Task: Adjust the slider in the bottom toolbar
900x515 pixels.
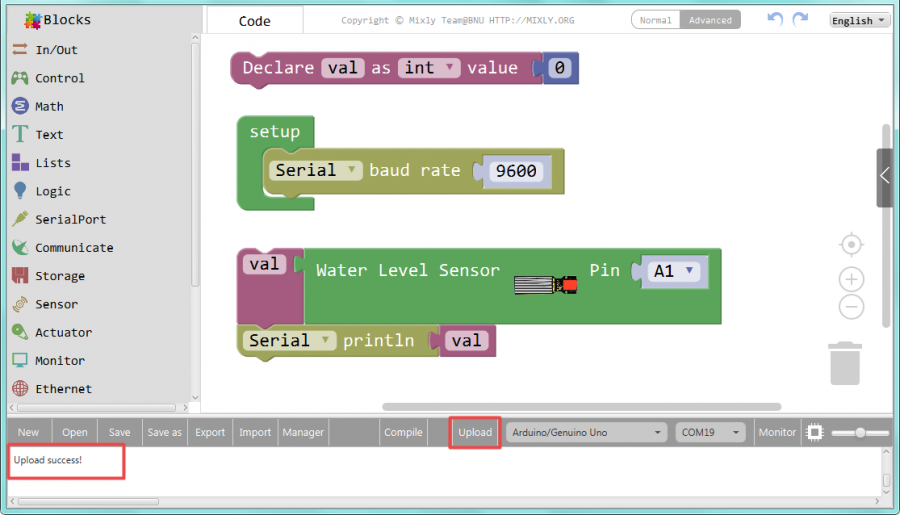Action: tap(860, 432)
